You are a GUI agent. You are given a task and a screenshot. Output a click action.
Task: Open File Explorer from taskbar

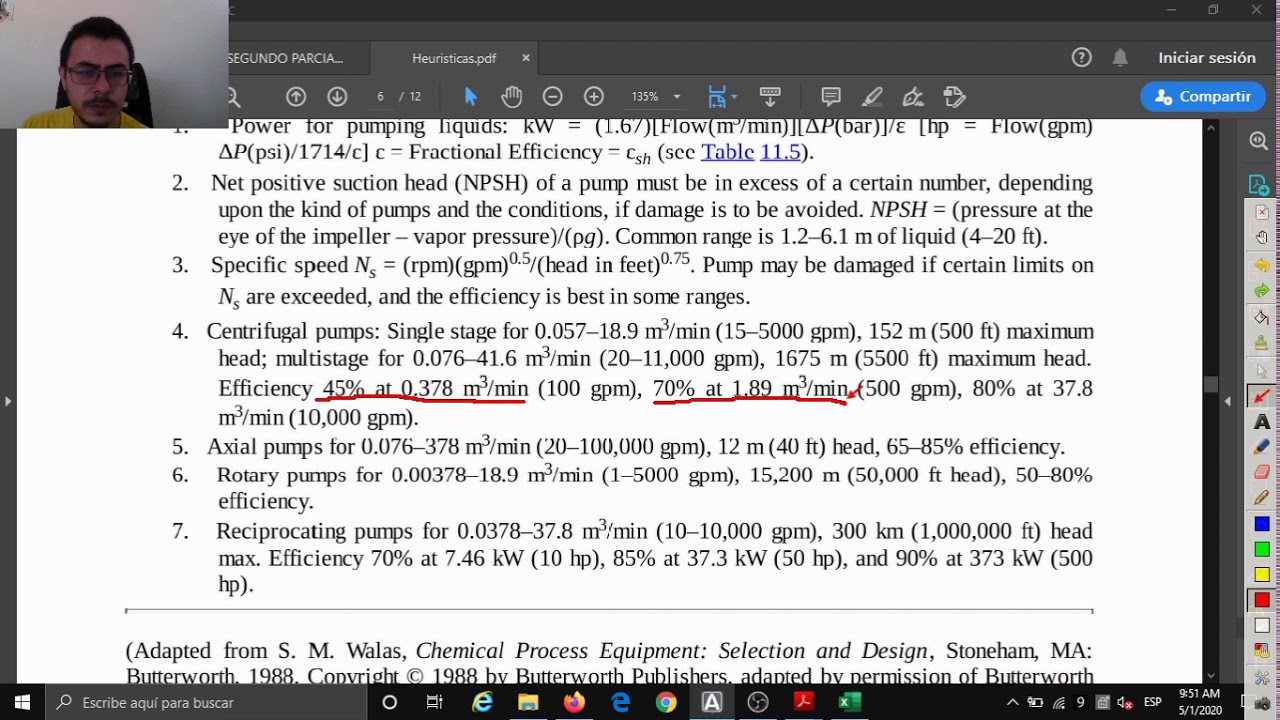pyautogui.click(x=527, y=703)
